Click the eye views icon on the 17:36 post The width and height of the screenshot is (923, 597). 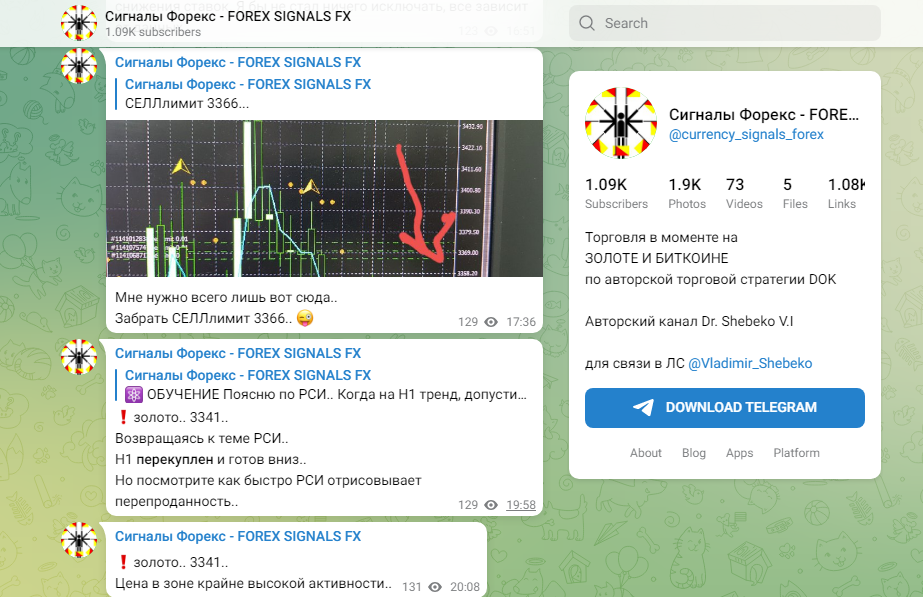(491, 322)
